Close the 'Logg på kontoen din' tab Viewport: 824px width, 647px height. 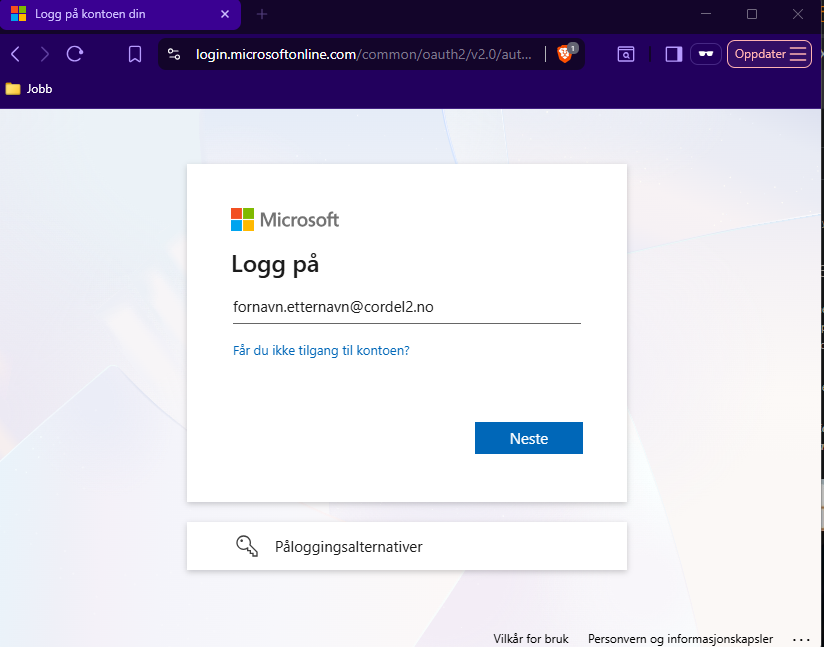225,15
